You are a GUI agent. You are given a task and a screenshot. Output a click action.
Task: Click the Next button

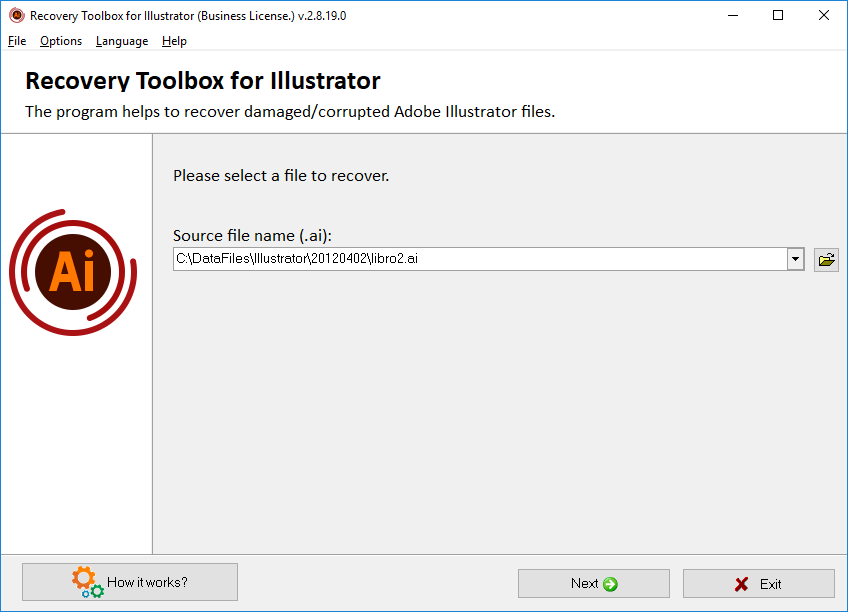tap(593, 583)
